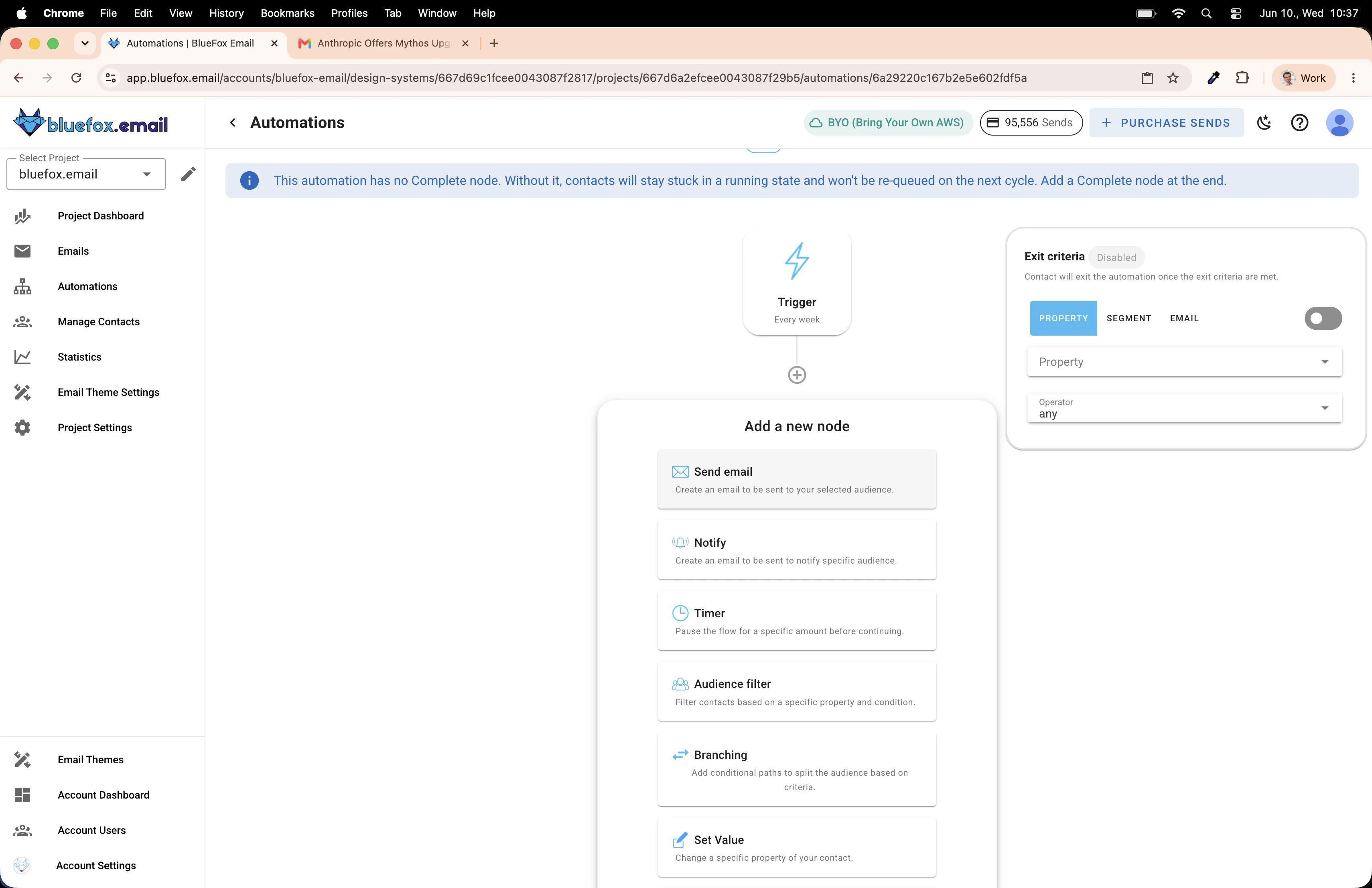The image size is (1372, 888).
Task: Open a new browser tab
Action: [x=494, y=43]
